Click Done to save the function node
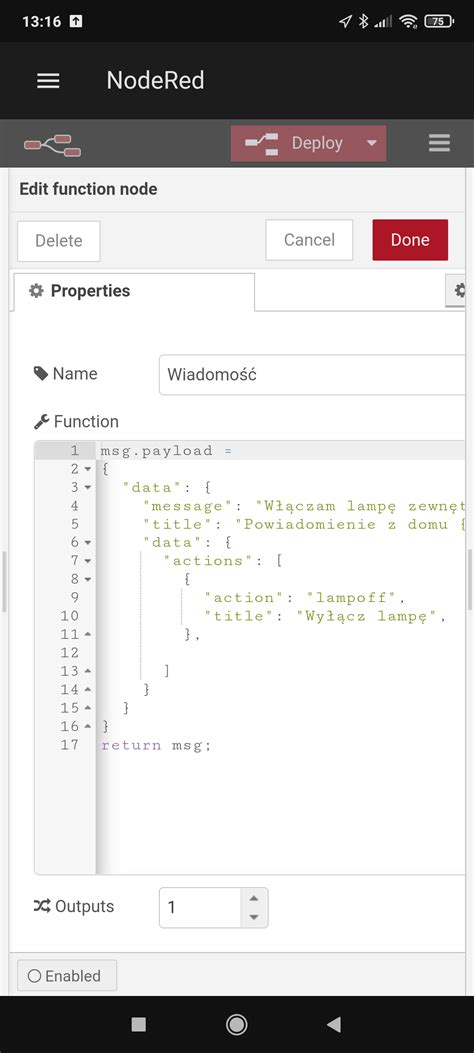The width and height of the screenshot is (474, 1053). (410, 240)
